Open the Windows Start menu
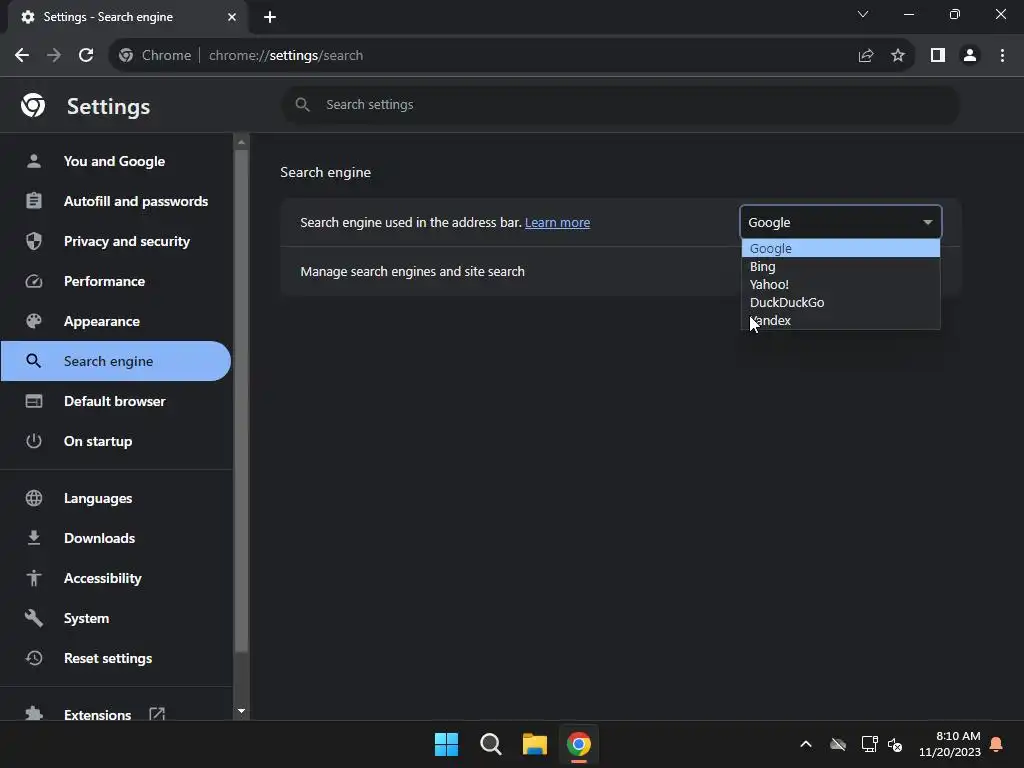1024x768 pixels. click(447, 744)
